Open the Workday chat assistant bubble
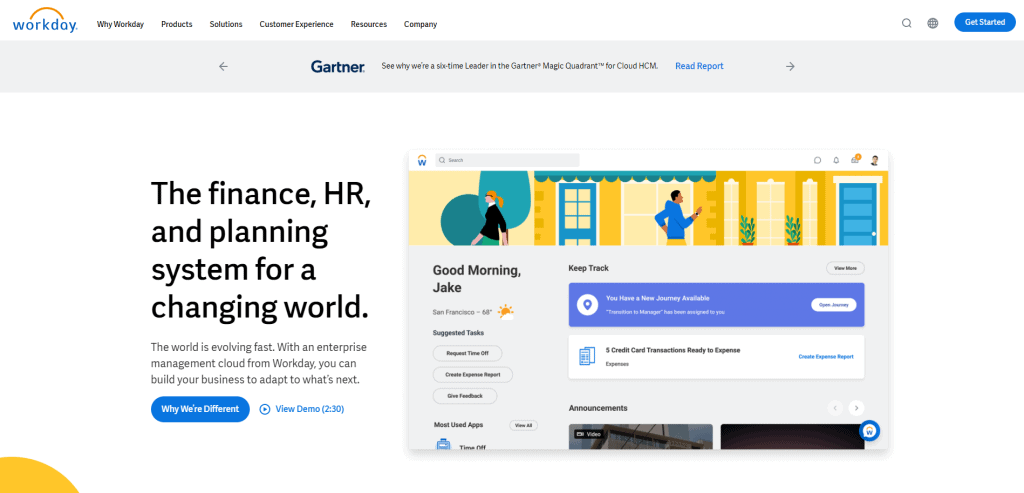This screenshot has height=493, width=1024. point(869,430)
